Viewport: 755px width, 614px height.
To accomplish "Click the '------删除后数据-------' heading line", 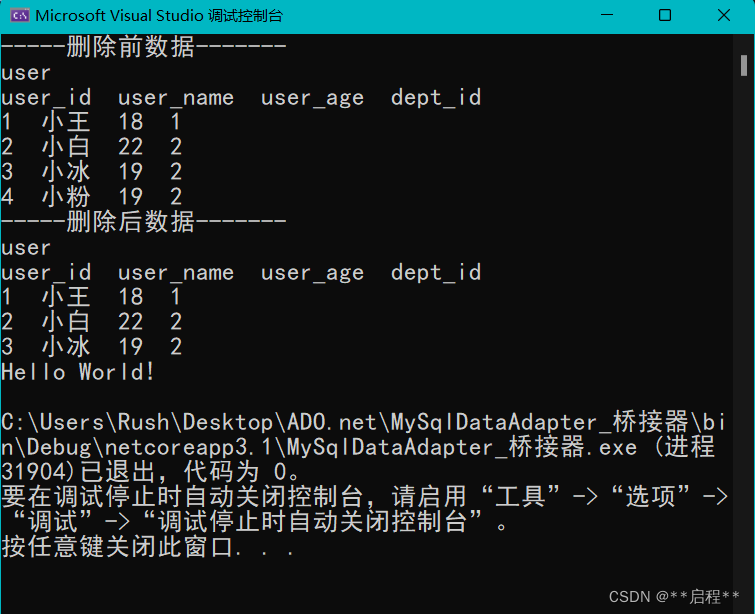I will tap(143, 222).
